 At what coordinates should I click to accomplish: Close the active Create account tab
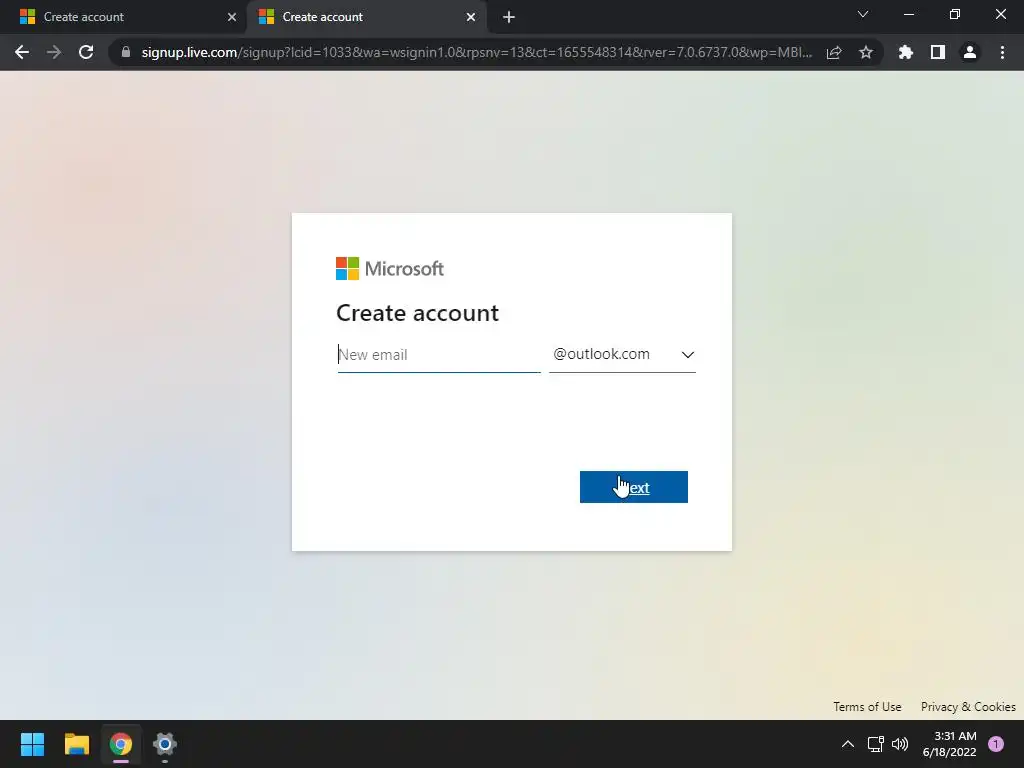pyautogui.click(x=471, y=17)
